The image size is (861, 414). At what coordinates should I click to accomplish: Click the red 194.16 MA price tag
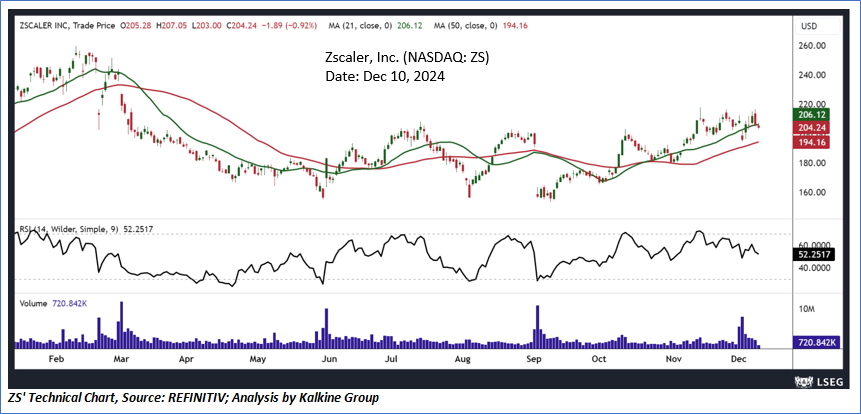[x=813, y=142]
